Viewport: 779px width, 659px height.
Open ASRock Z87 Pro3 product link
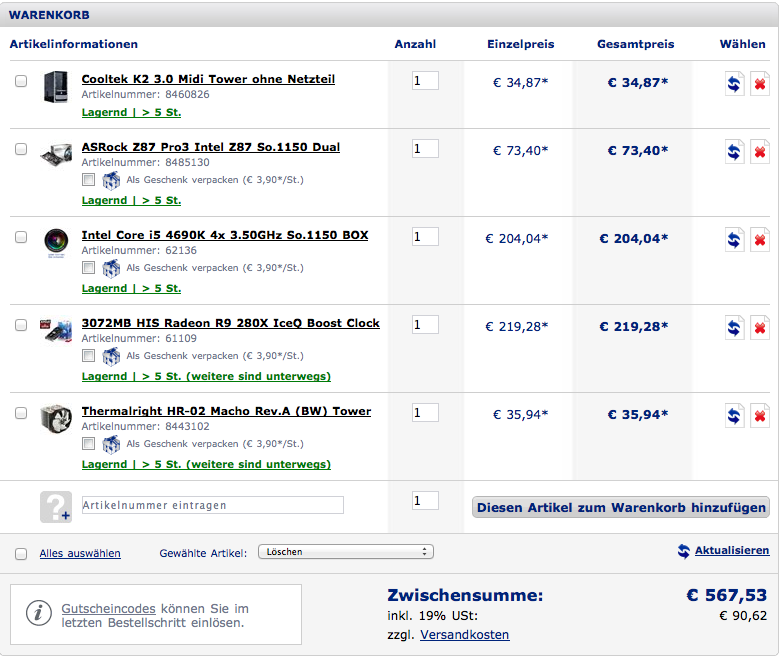(211, 147)
